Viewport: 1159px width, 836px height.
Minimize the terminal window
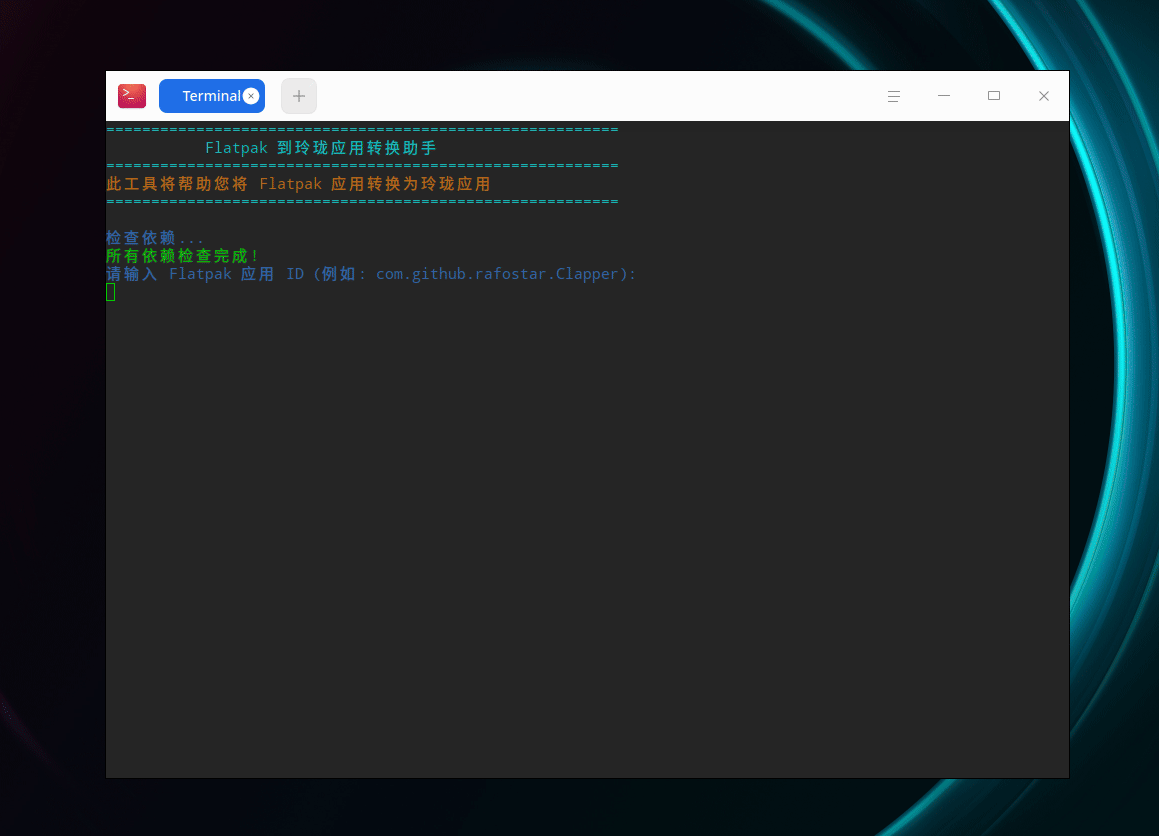(944, 96)
